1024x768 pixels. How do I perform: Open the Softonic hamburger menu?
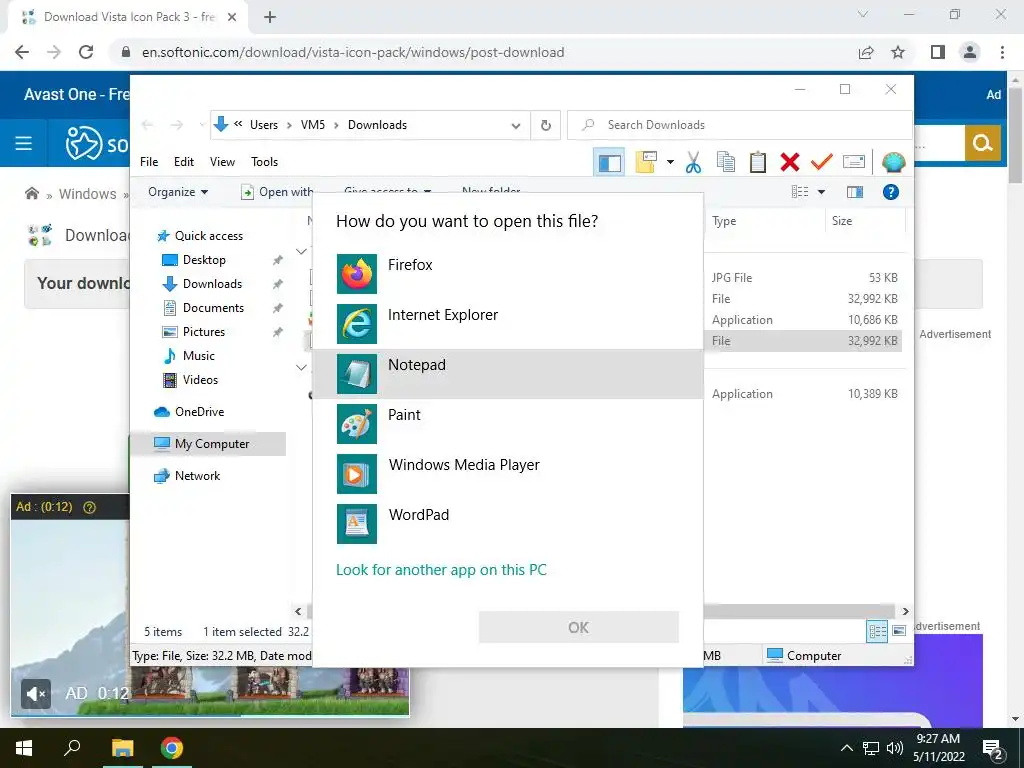coord(24,143)
